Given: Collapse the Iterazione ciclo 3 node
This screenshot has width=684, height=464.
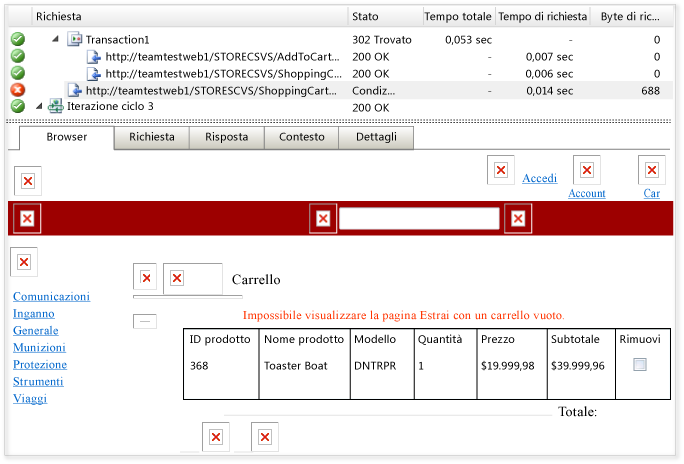Looking at the screenshot, I should 39,106.
